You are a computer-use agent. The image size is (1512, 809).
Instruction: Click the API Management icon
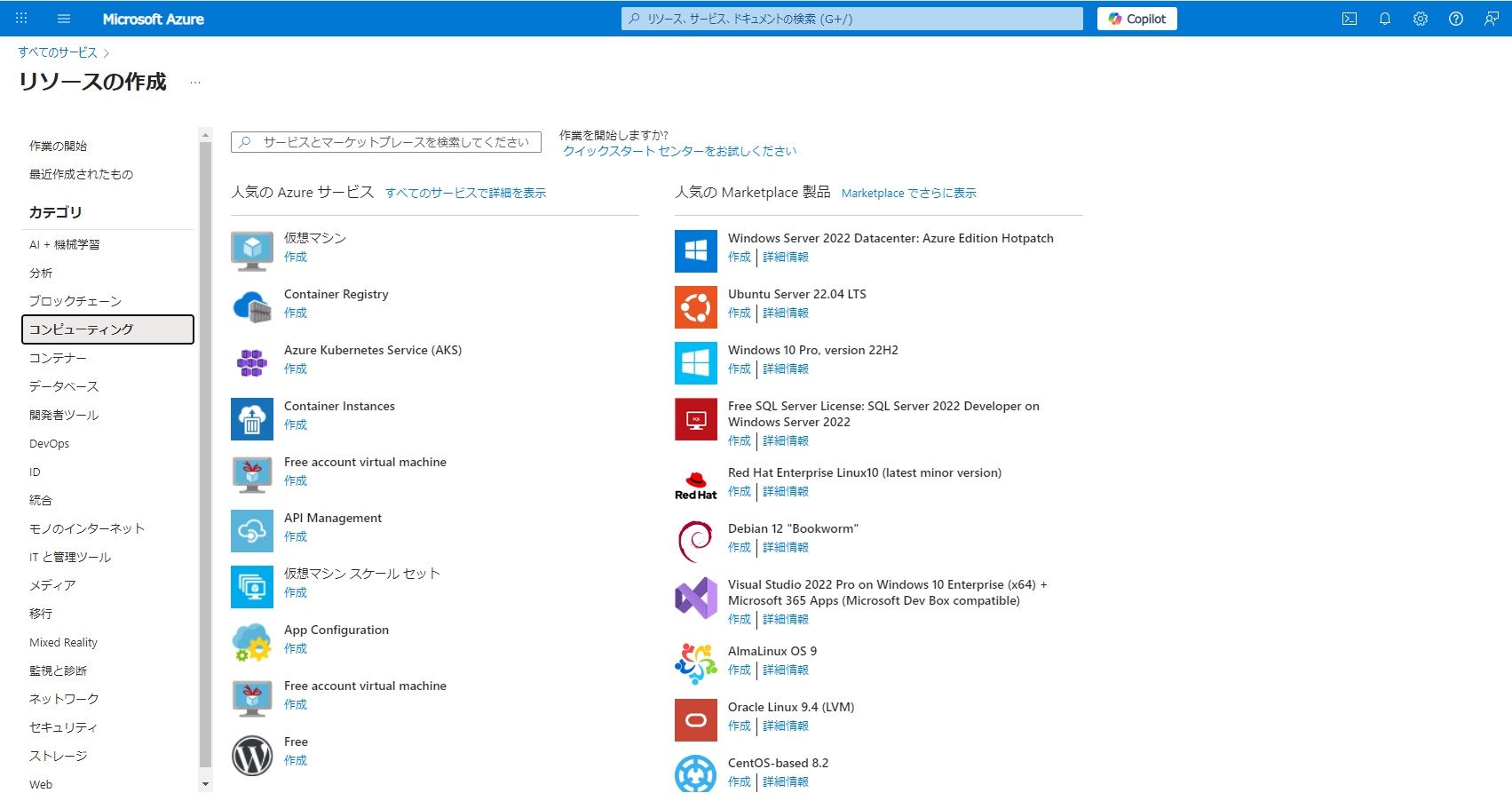252,531
